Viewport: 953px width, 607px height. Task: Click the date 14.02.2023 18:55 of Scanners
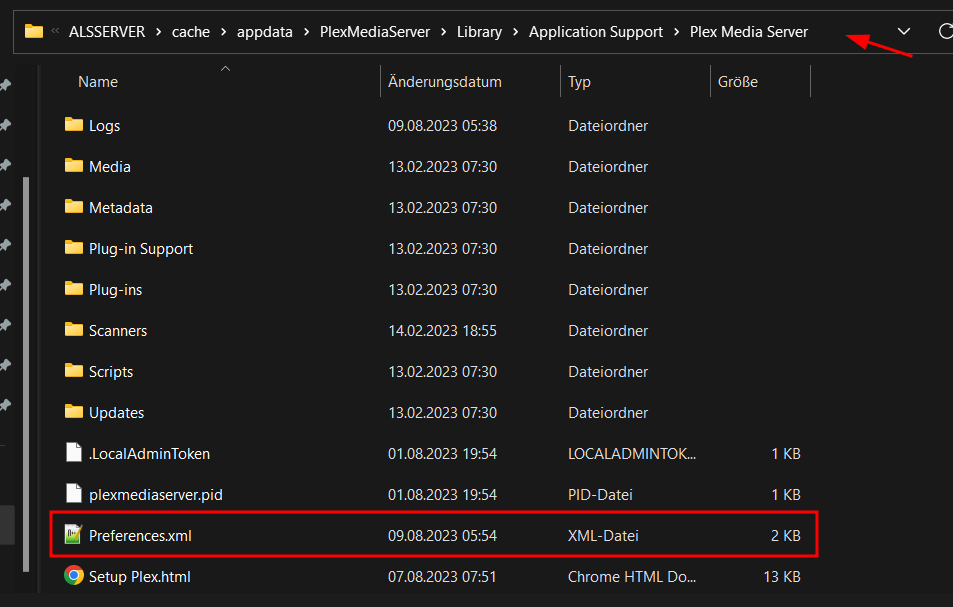coord(442,331)
